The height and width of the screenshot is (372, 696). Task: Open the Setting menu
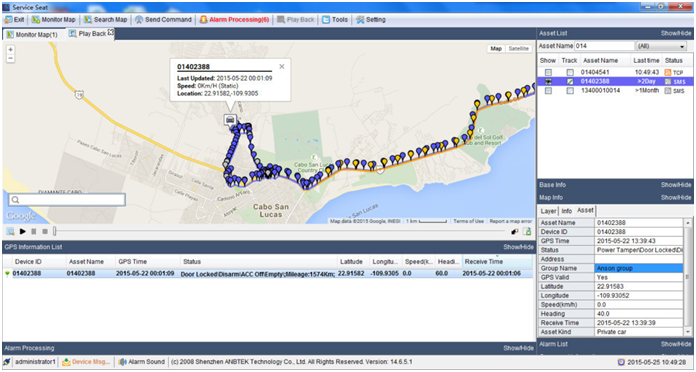click(x=371, y=20)
